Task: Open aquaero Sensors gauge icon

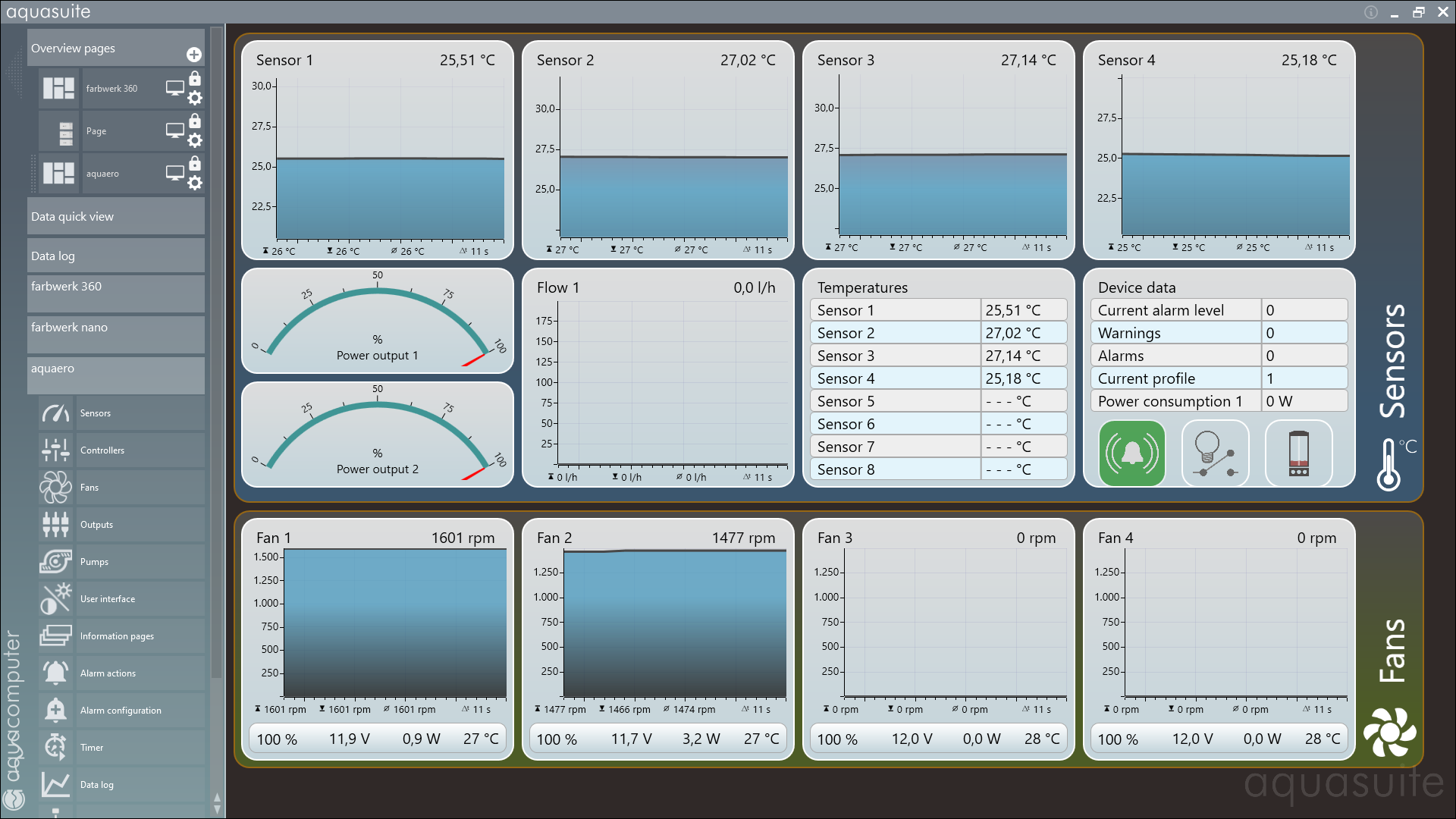Action: click(56, 413)
